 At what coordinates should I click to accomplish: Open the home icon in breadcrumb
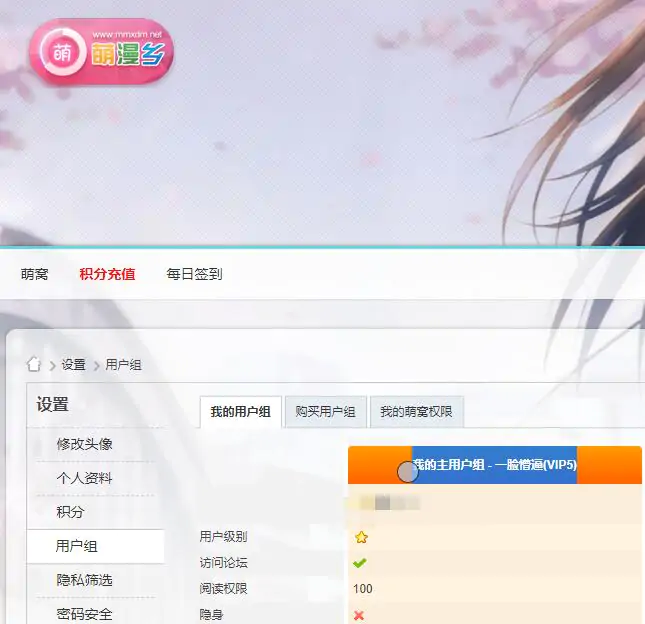point(34,364)
